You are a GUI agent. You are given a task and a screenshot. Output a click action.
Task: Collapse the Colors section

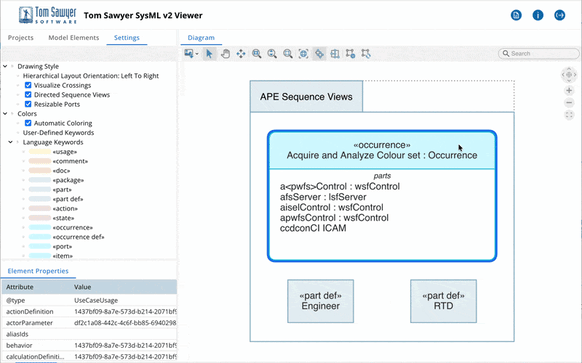pos(5,114)
